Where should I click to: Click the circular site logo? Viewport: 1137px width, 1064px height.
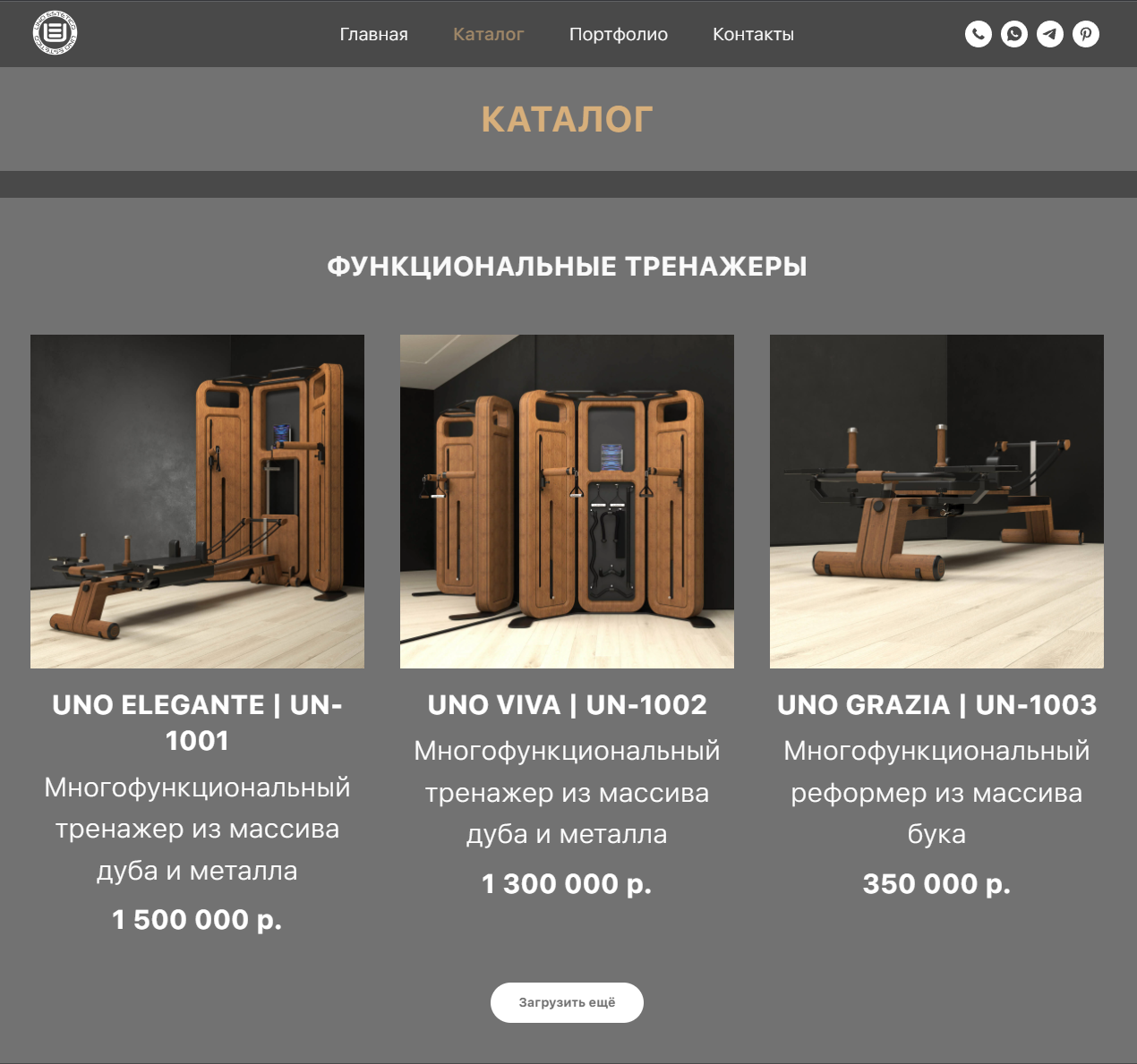[x=55, y=34]
